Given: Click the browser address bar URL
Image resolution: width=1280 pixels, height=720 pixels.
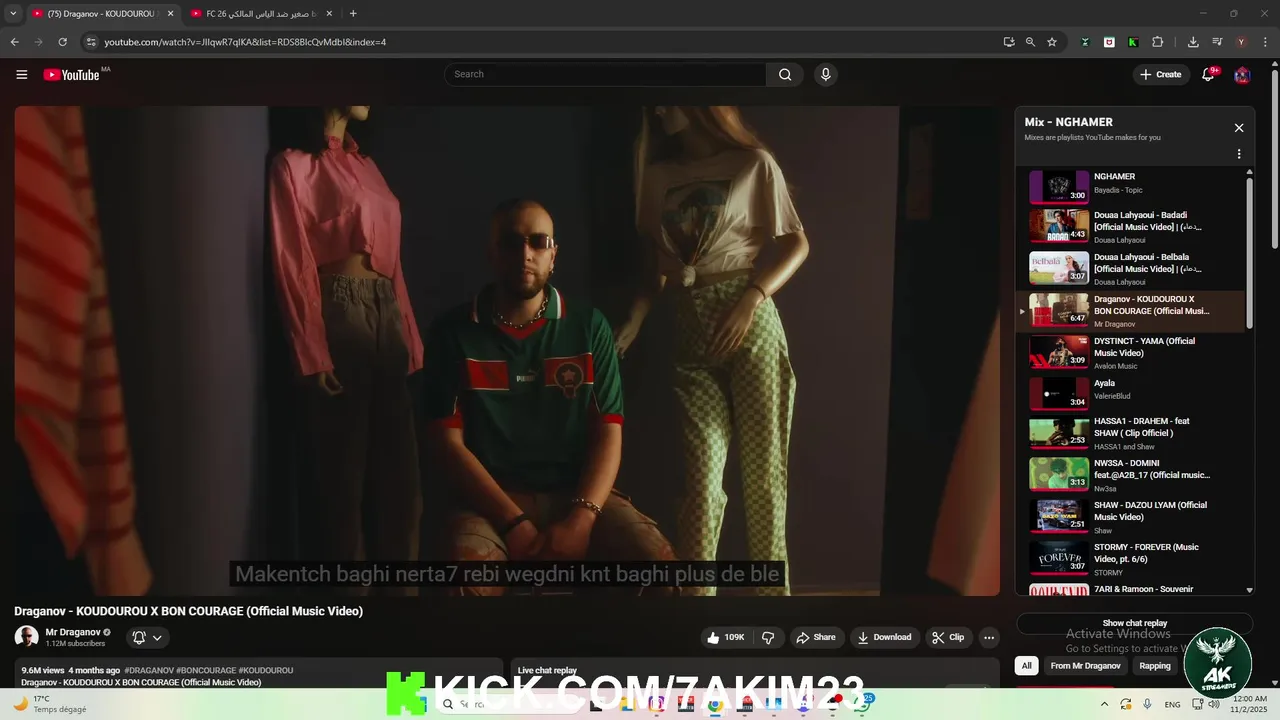Looking at the screenshot, I should coord(245,42).
